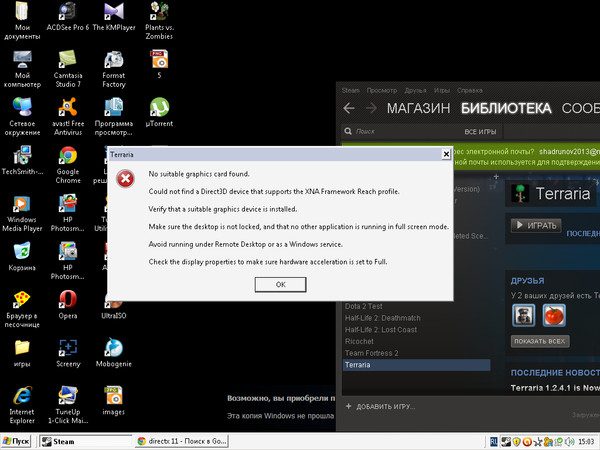Open the Internet Explorer icon
600x450 pixels.
click(22, 405)
